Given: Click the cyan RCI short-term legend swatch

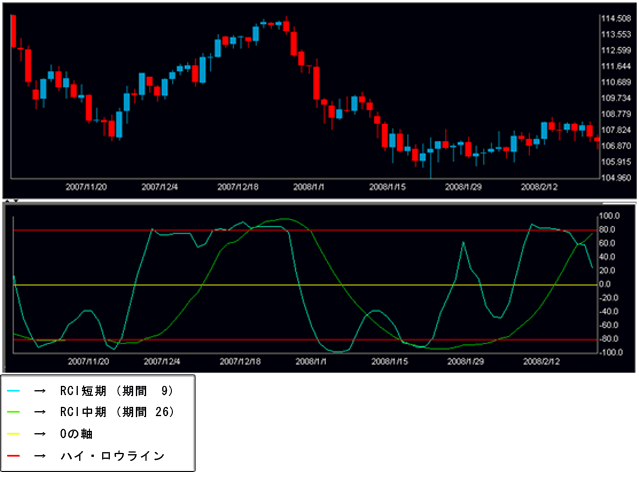Looking at the screenshot, I should click(x=13, y=391).
